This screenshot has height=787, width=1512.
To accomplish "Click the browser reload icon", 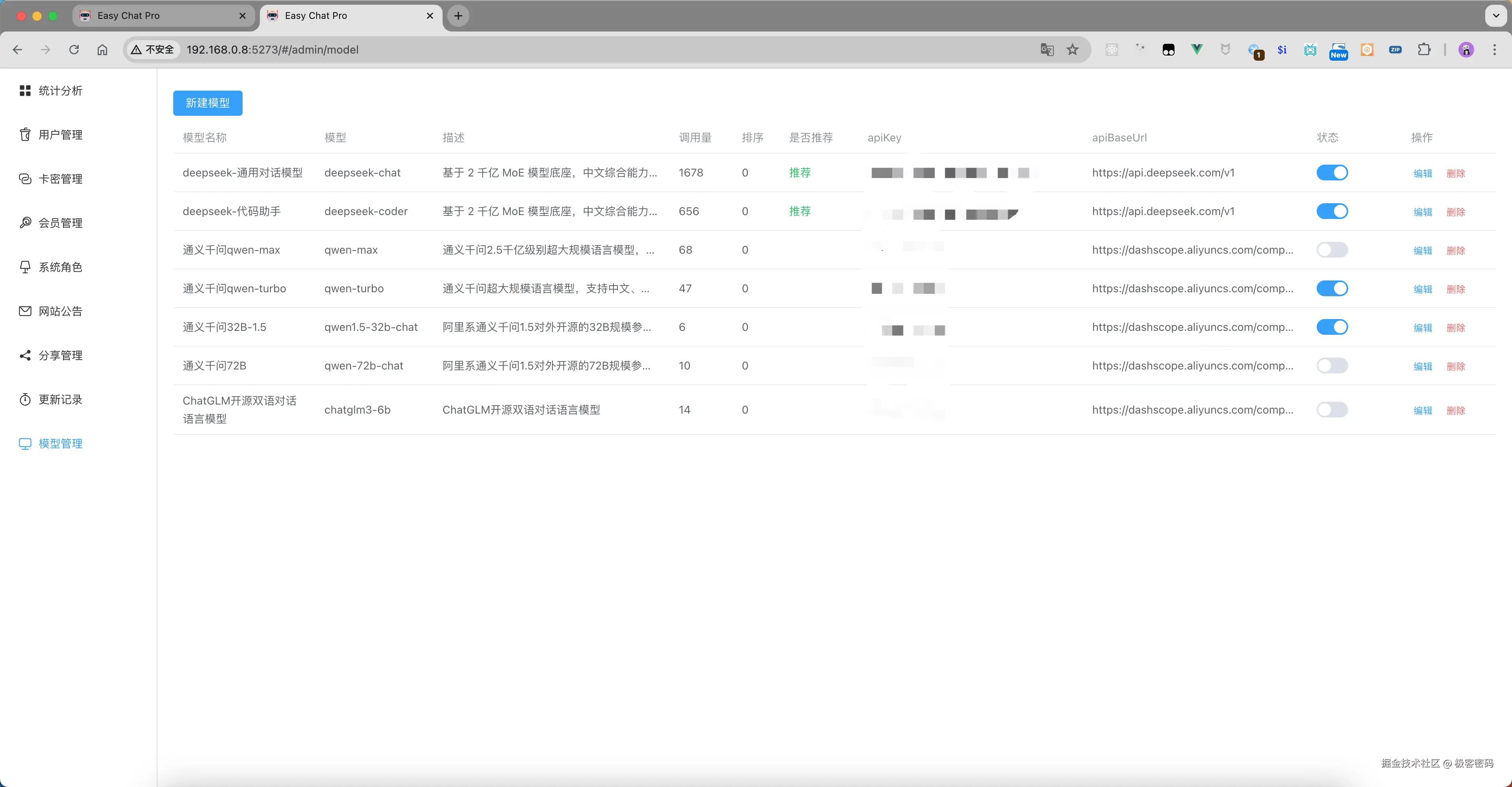I will click(x=74, y=50).
